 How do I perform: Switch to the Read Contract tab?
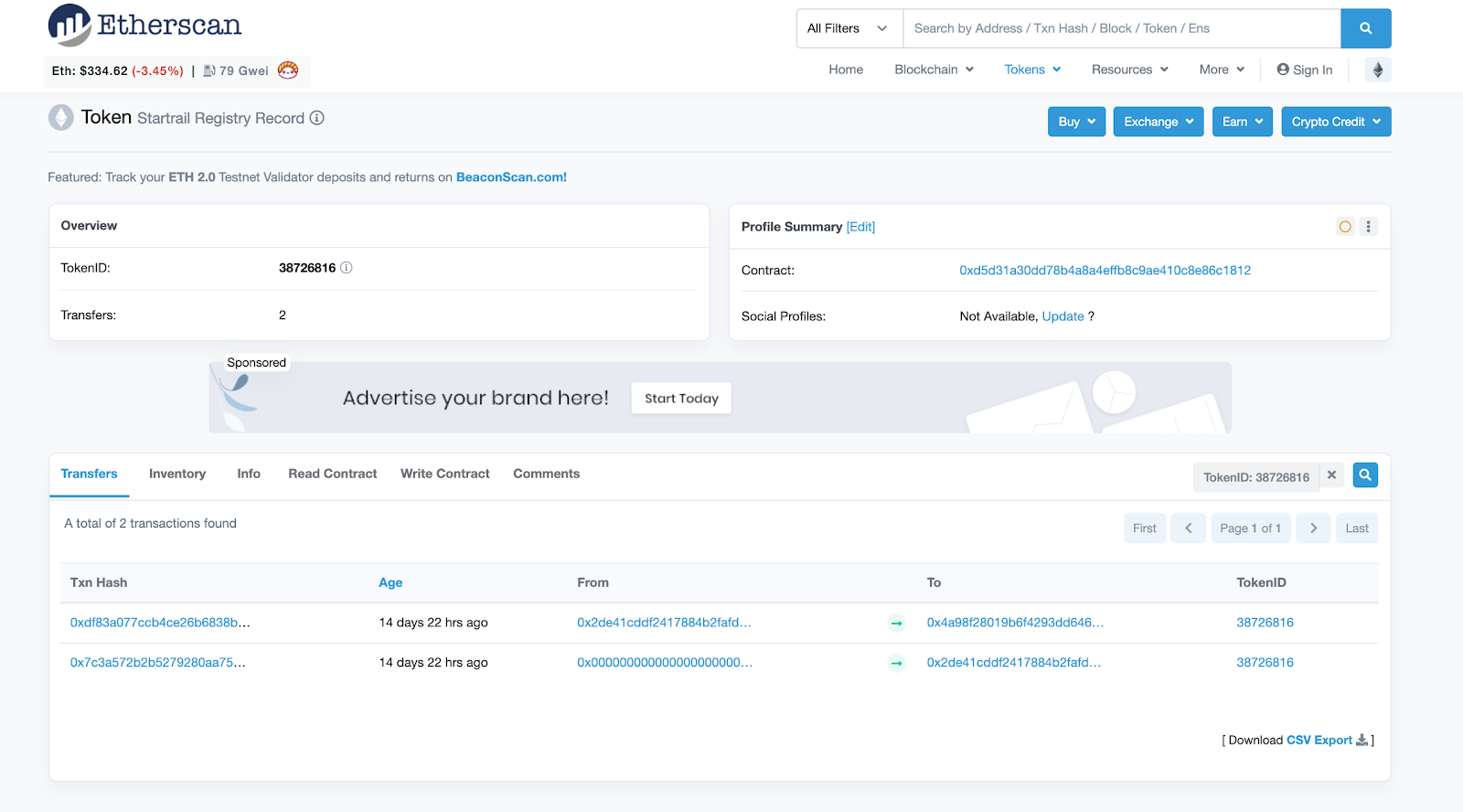point(333,474)
